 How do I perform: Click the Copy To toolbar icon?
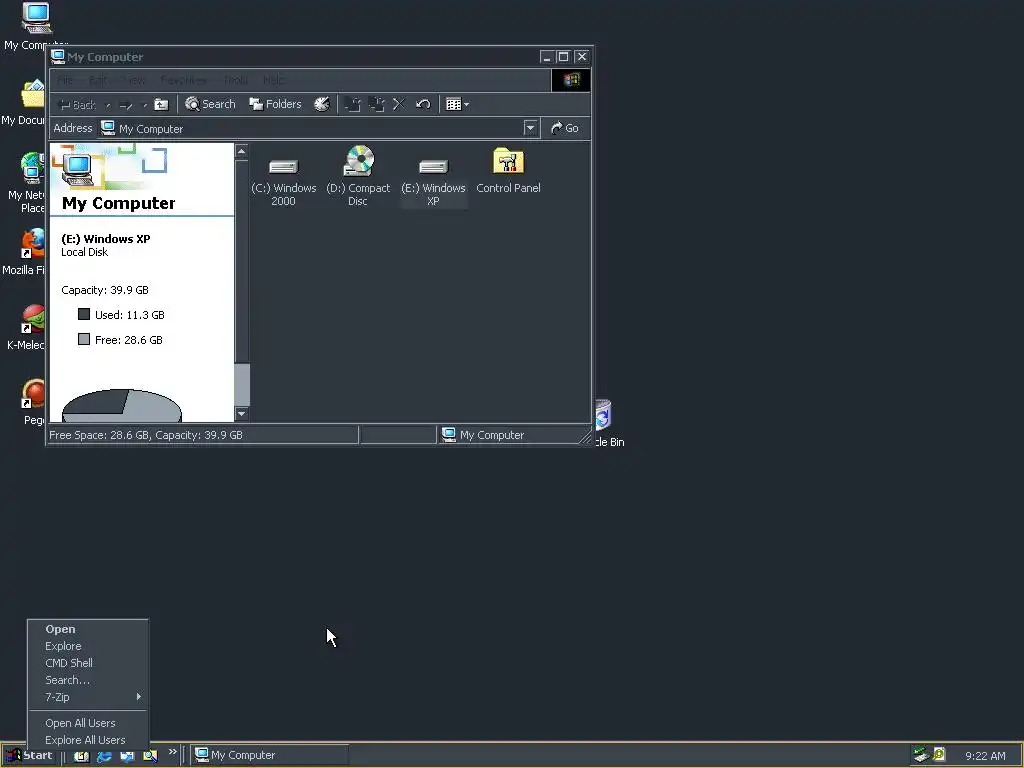(x=376, y=104)
